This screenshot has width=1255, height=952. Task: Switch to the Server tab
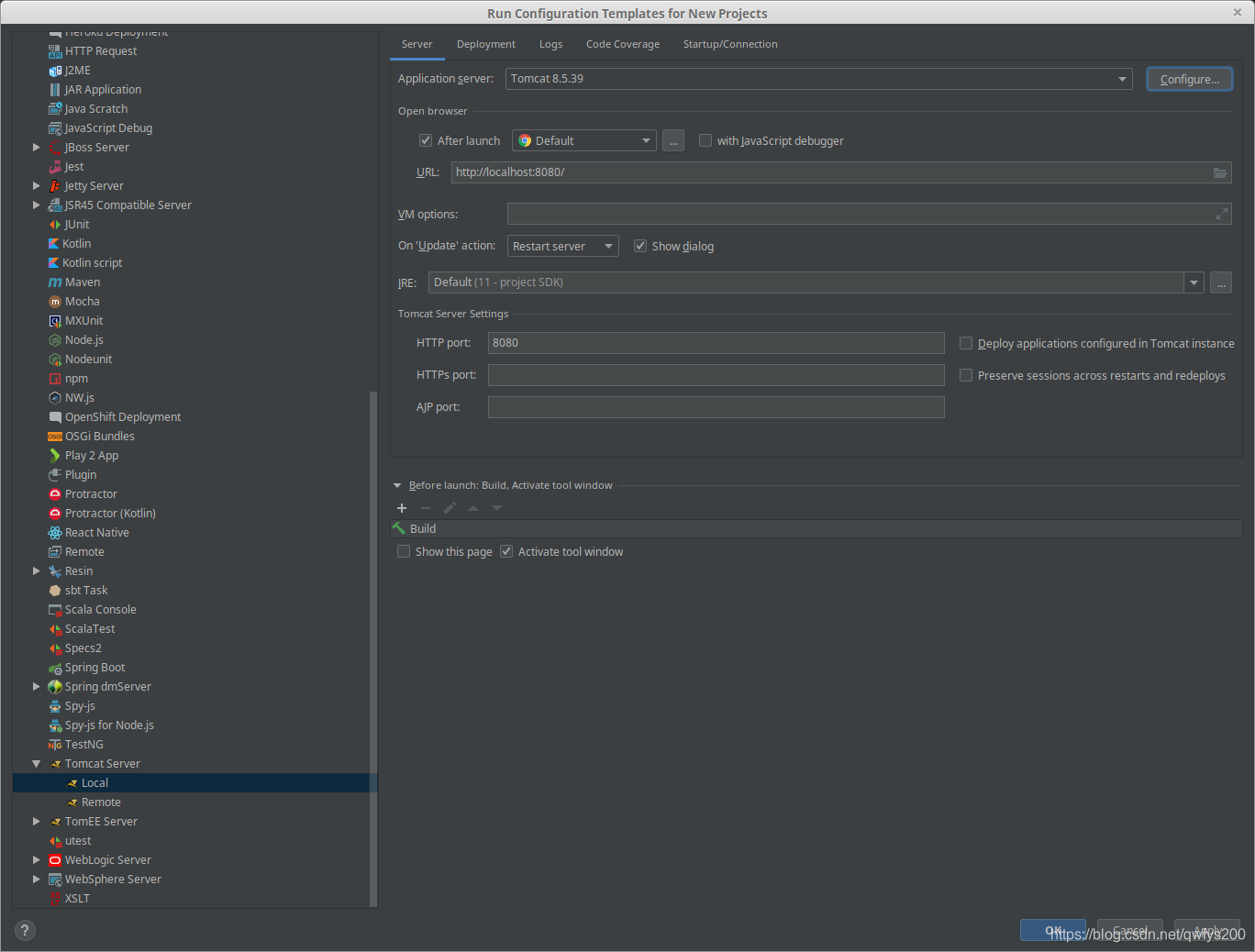416,44
